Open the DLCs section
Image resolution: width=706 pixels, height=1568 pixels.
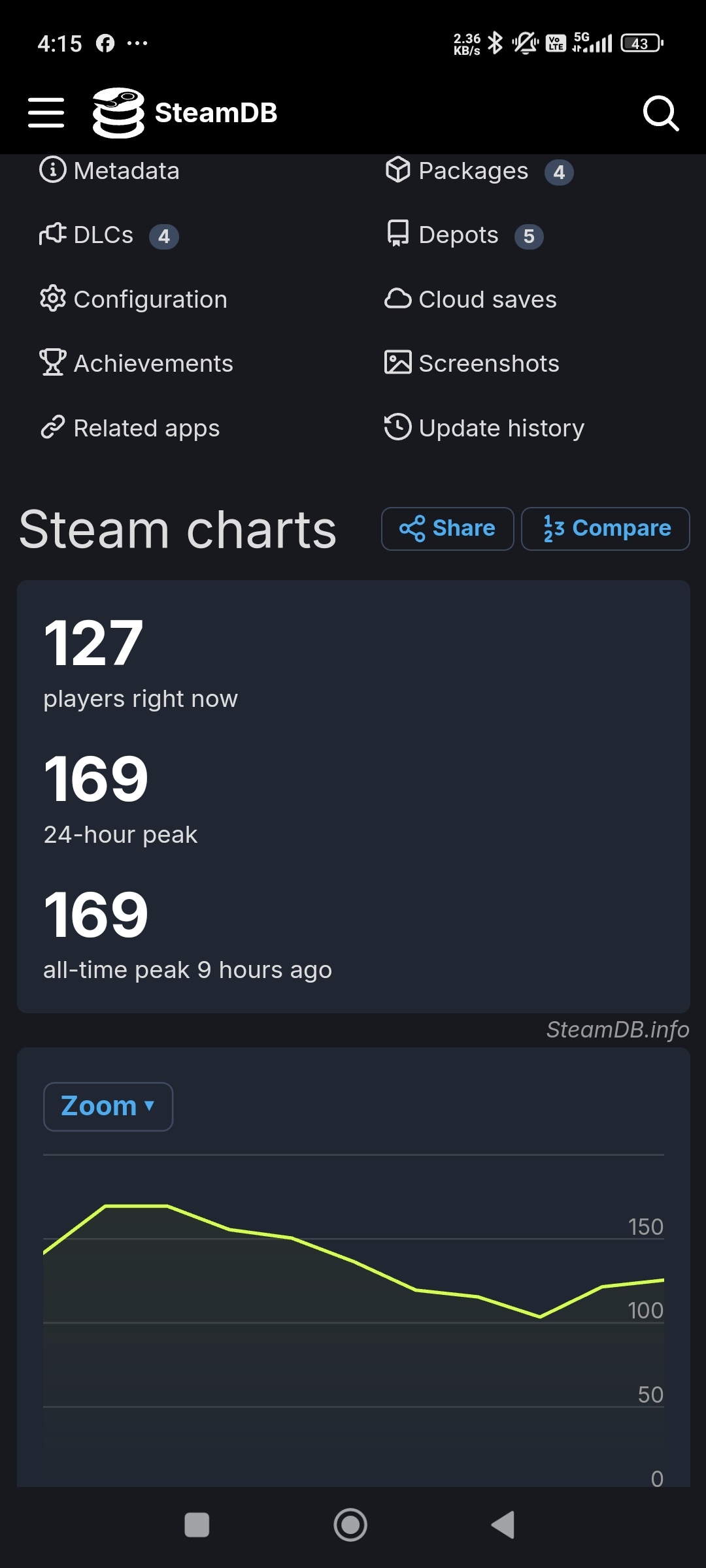109,235
